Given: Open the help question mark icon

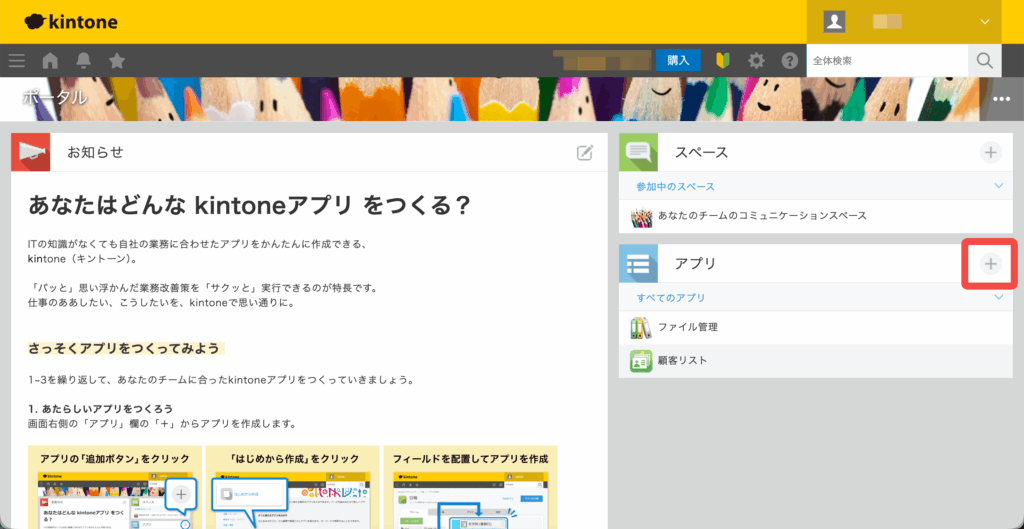Looking at the screenshot, I should 789,60.
